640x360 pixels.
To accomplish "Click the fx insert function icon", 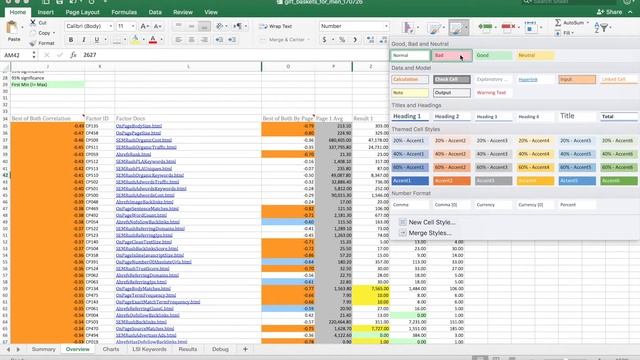I will [x=73, y=55].
